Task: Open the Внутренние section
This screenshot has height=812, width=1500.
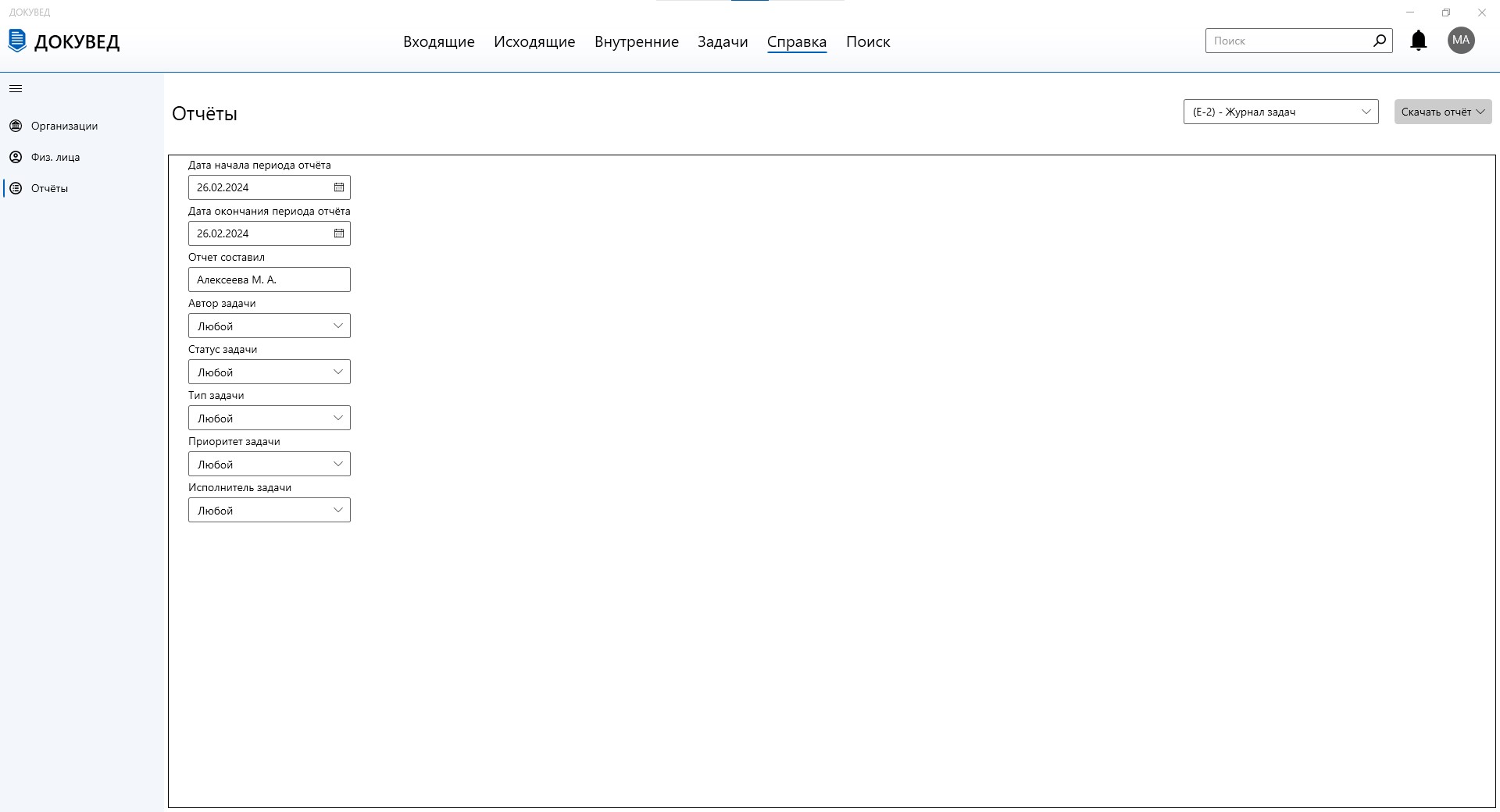Action: click(x=637, y=42)
